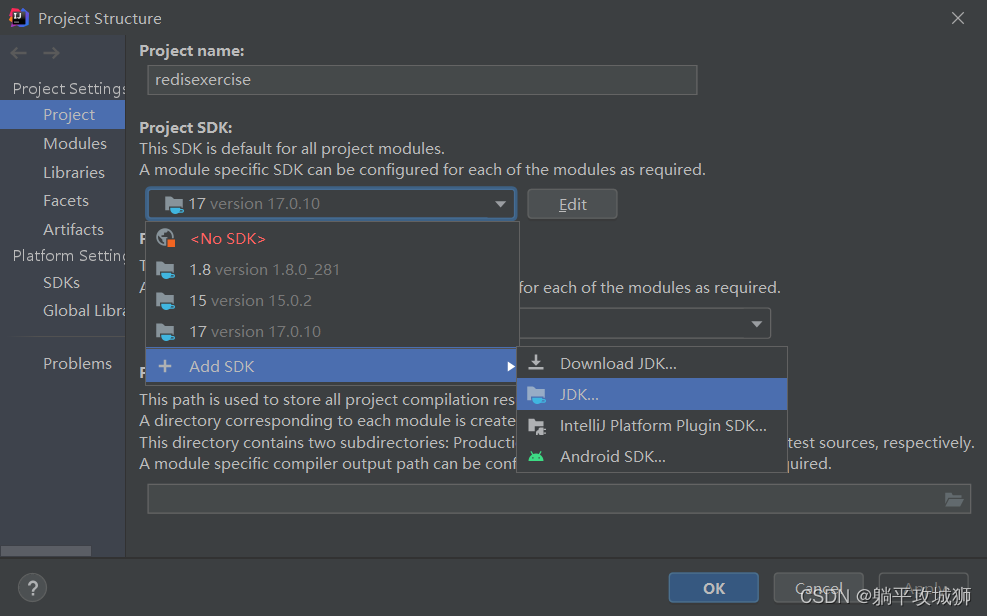Click the sidebar horizontal scrollbar
987x616 pixels.
[x=46, y=551]
